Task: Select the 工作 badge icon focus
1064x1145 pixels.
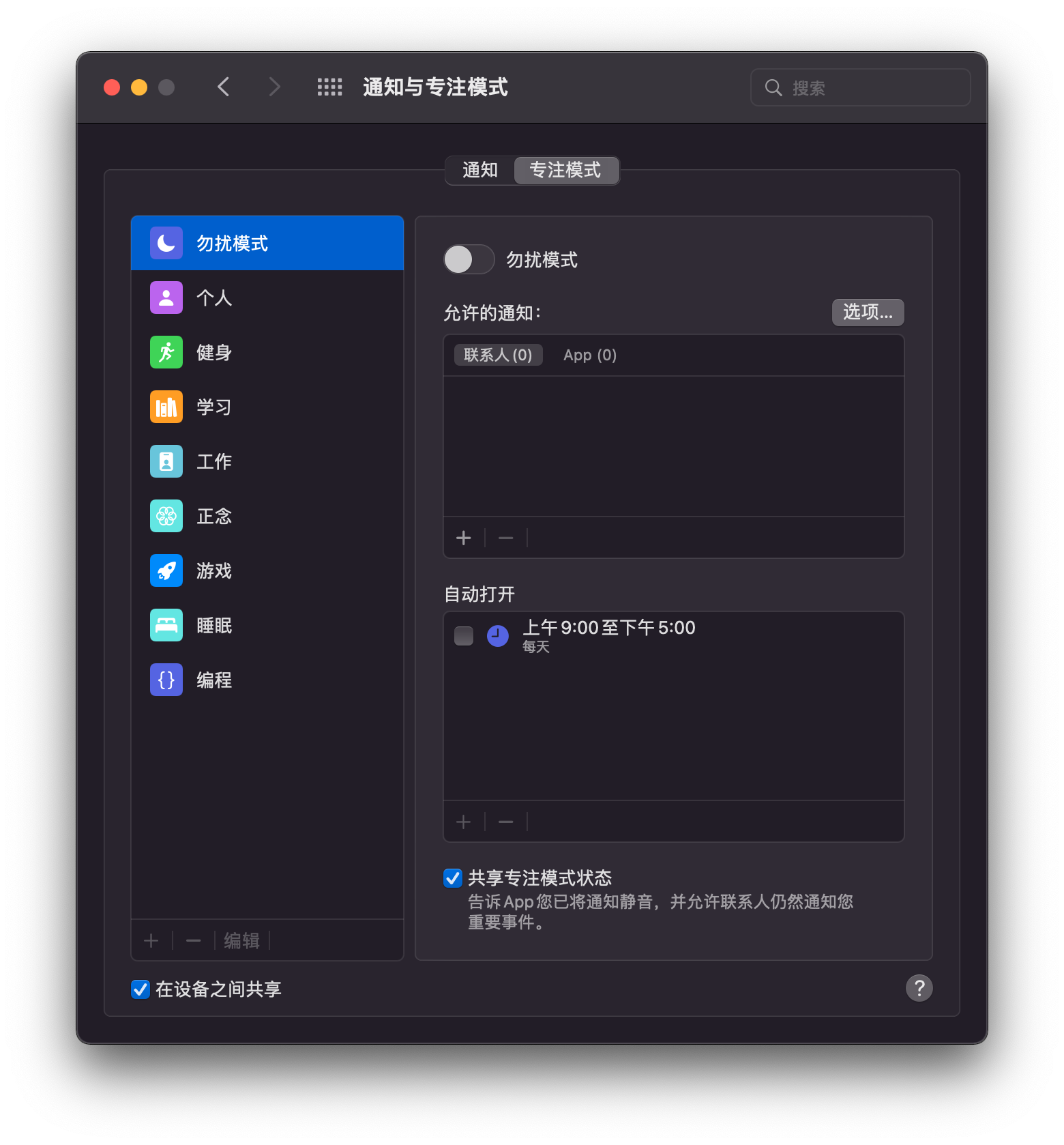Action: point(166,461)
